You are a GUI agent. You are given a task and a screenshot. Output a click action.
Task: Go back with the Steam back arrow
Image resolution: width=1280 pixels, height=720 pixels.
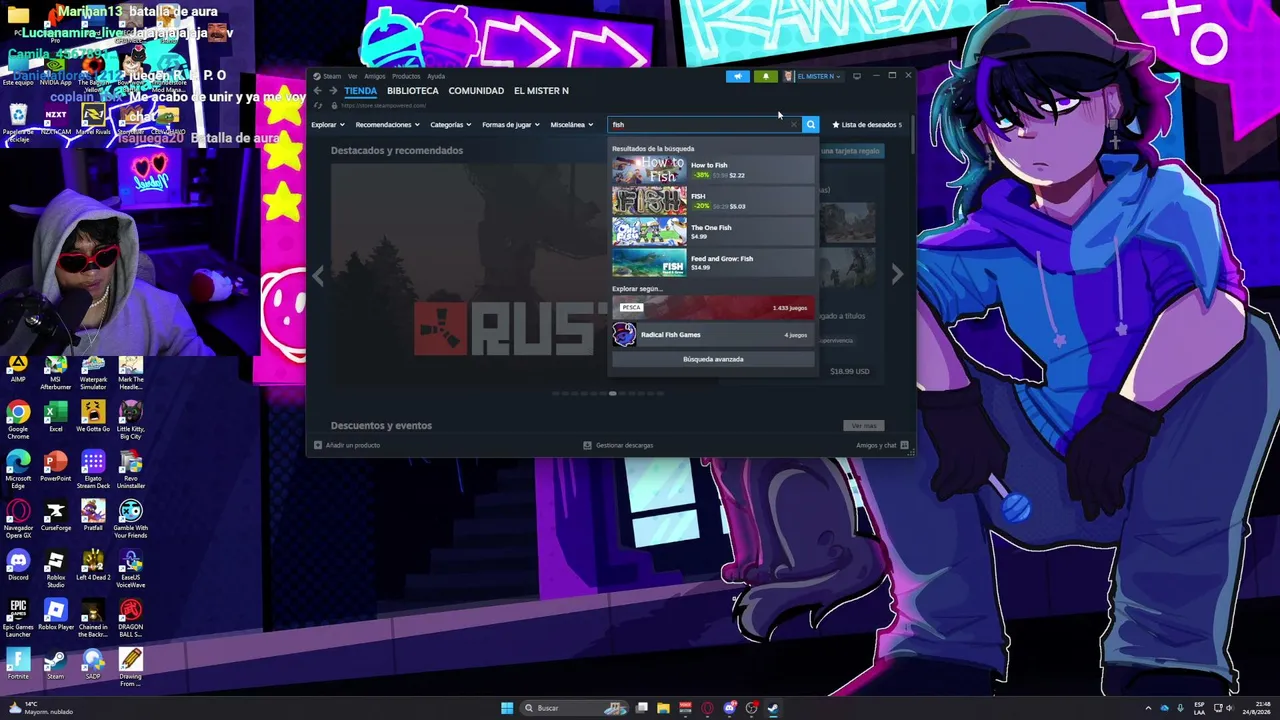[x=318, y=91]
